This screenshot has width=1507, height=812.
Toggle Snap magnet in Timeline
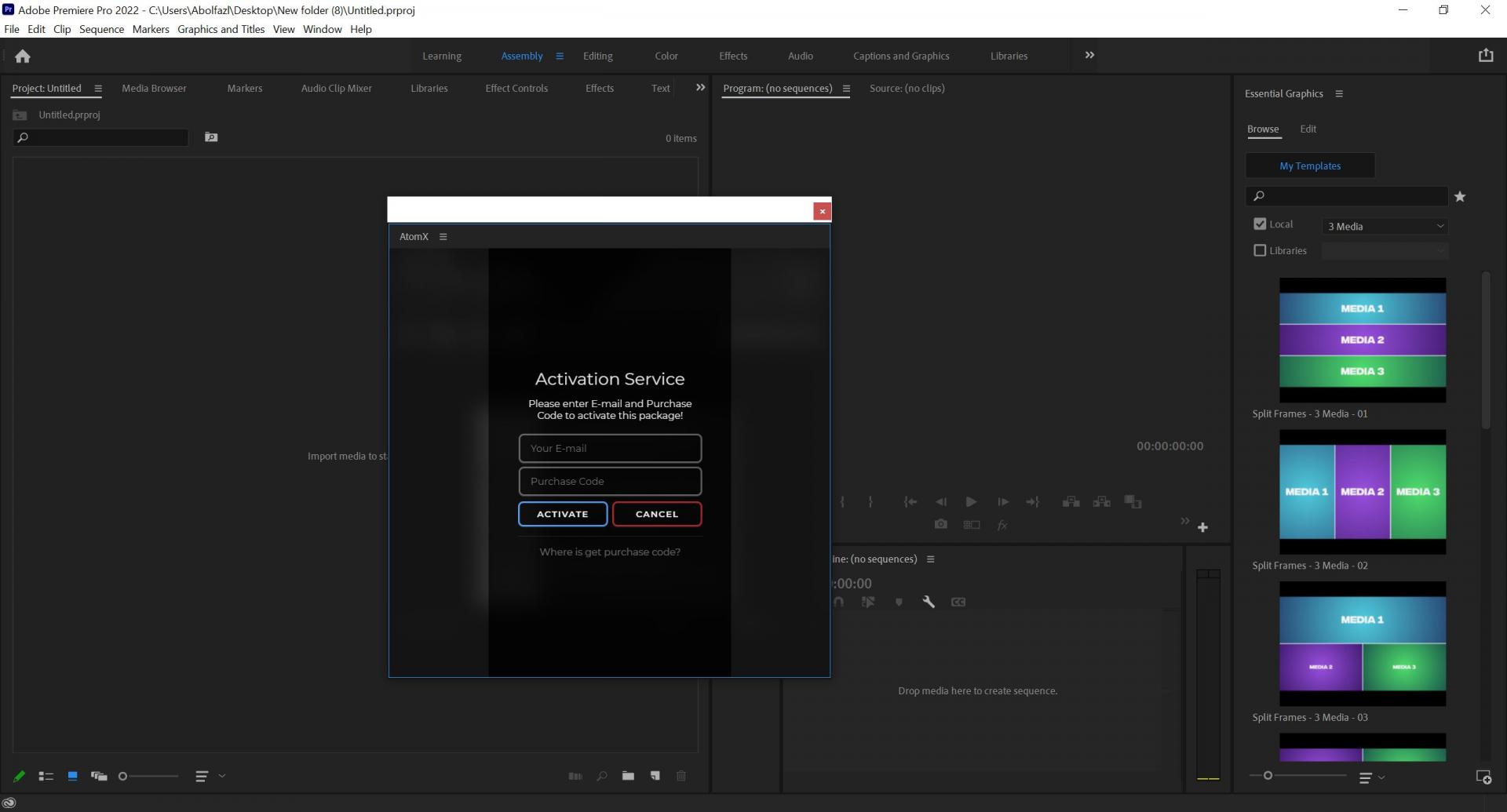point(838,602)
